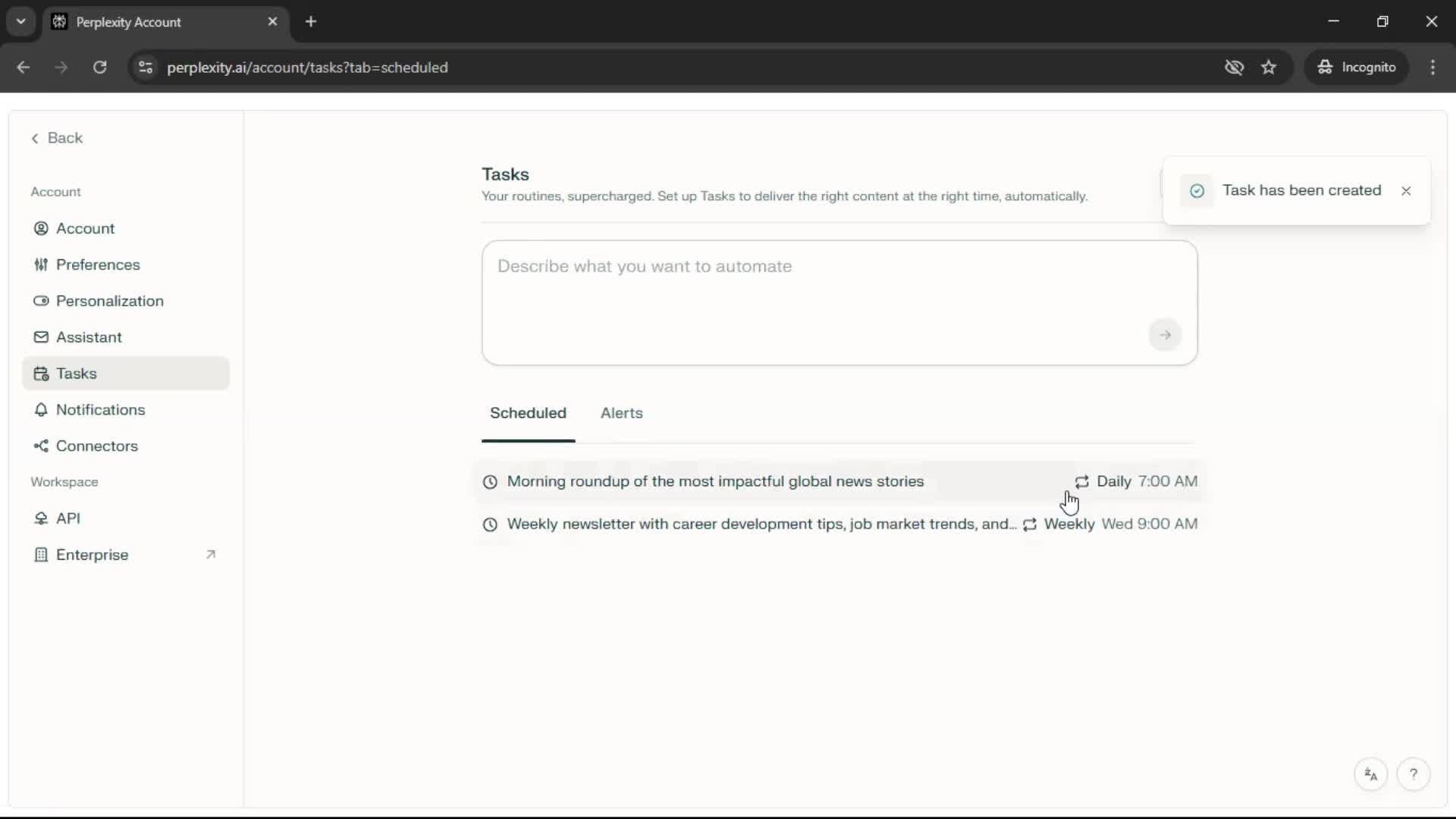This screenshot has width=1456, height=819.
Task: Go Back from account settings
Action: tap(57, 138)
